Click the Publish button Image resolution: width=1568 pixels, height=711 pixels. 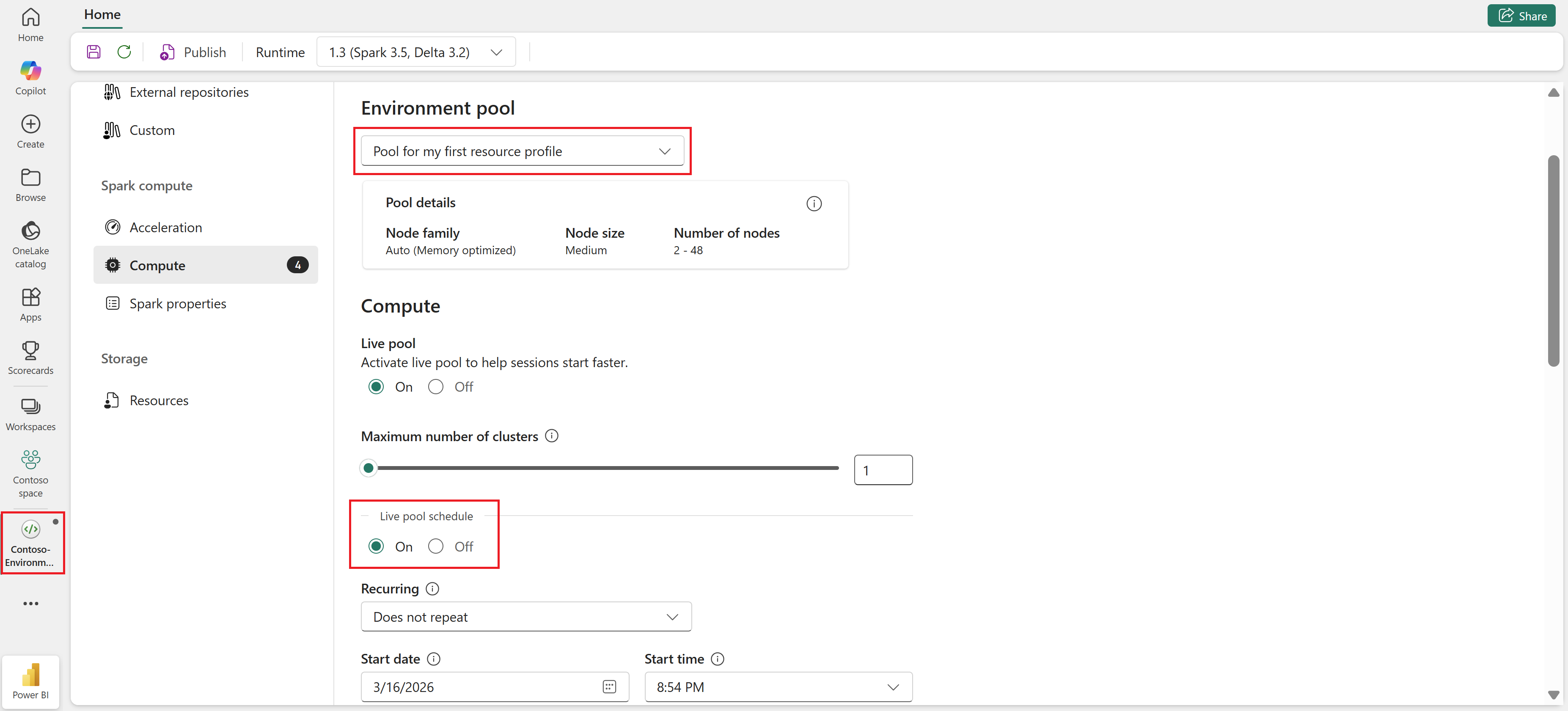click(193, 52)
